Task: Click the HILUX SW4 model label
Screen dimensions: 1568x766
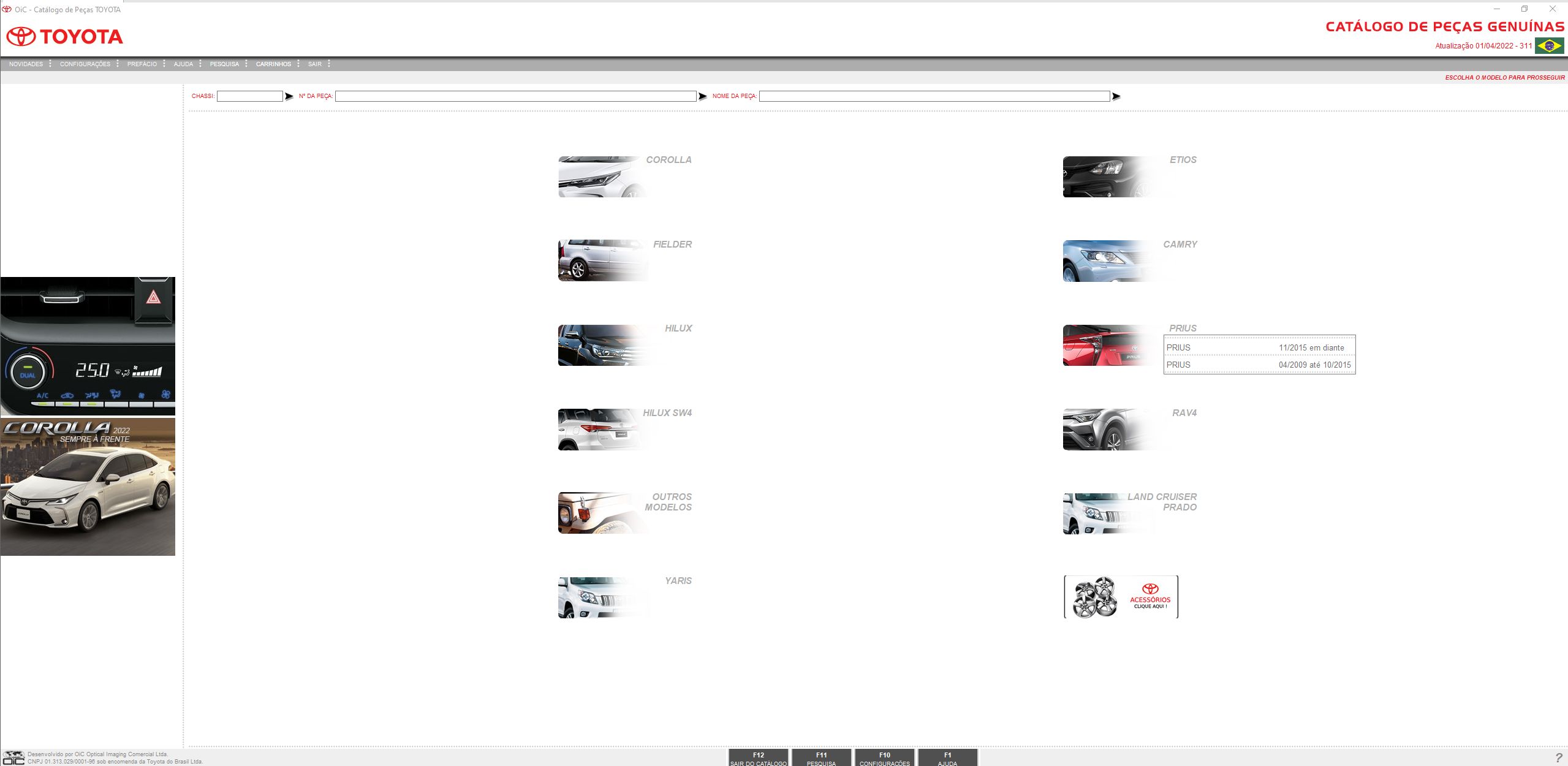Action: [667, 413]
